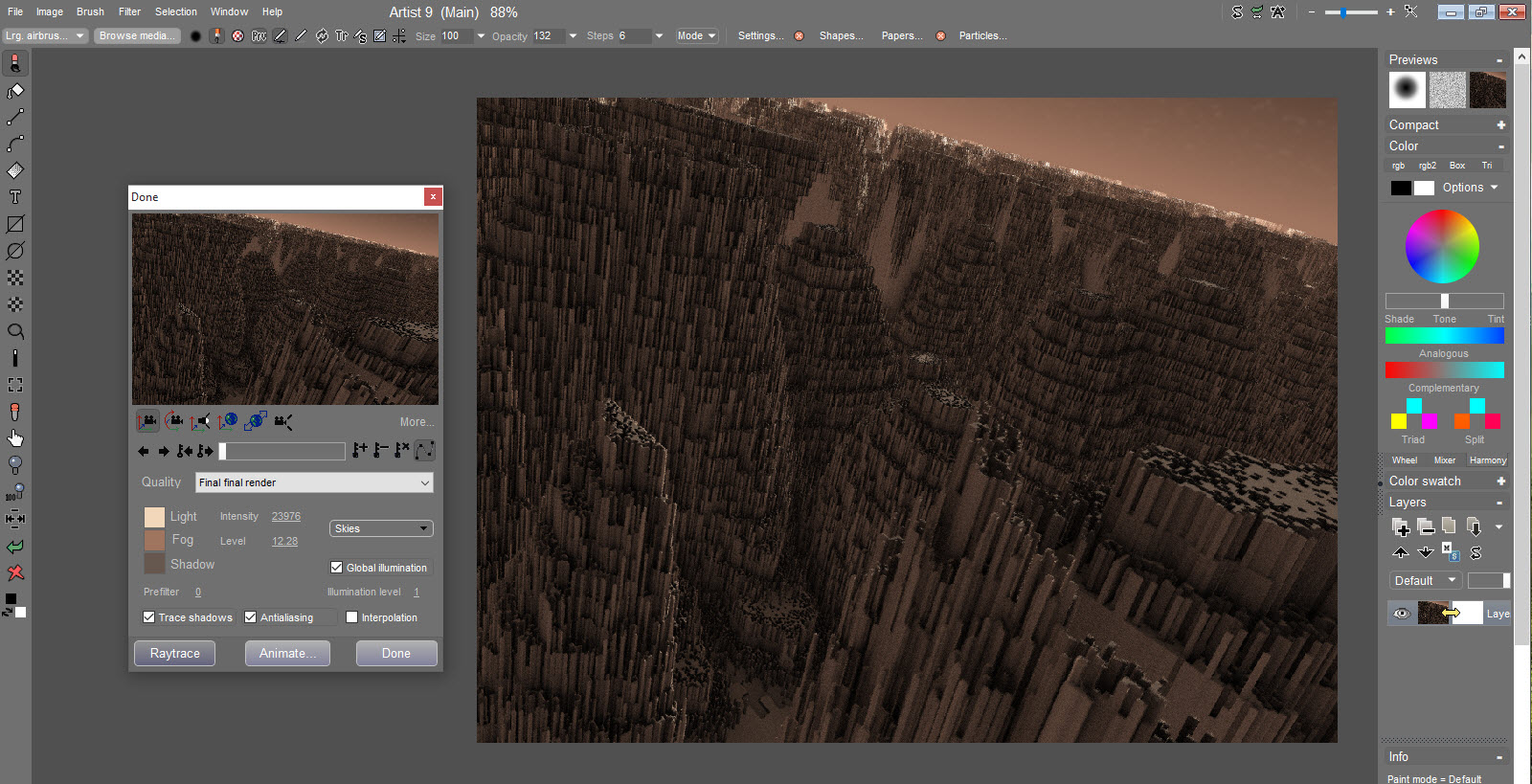This screenshot has height=784, width=1532.
Task: Click the add keyframe icon in render dialog
Action: [360, 450]
